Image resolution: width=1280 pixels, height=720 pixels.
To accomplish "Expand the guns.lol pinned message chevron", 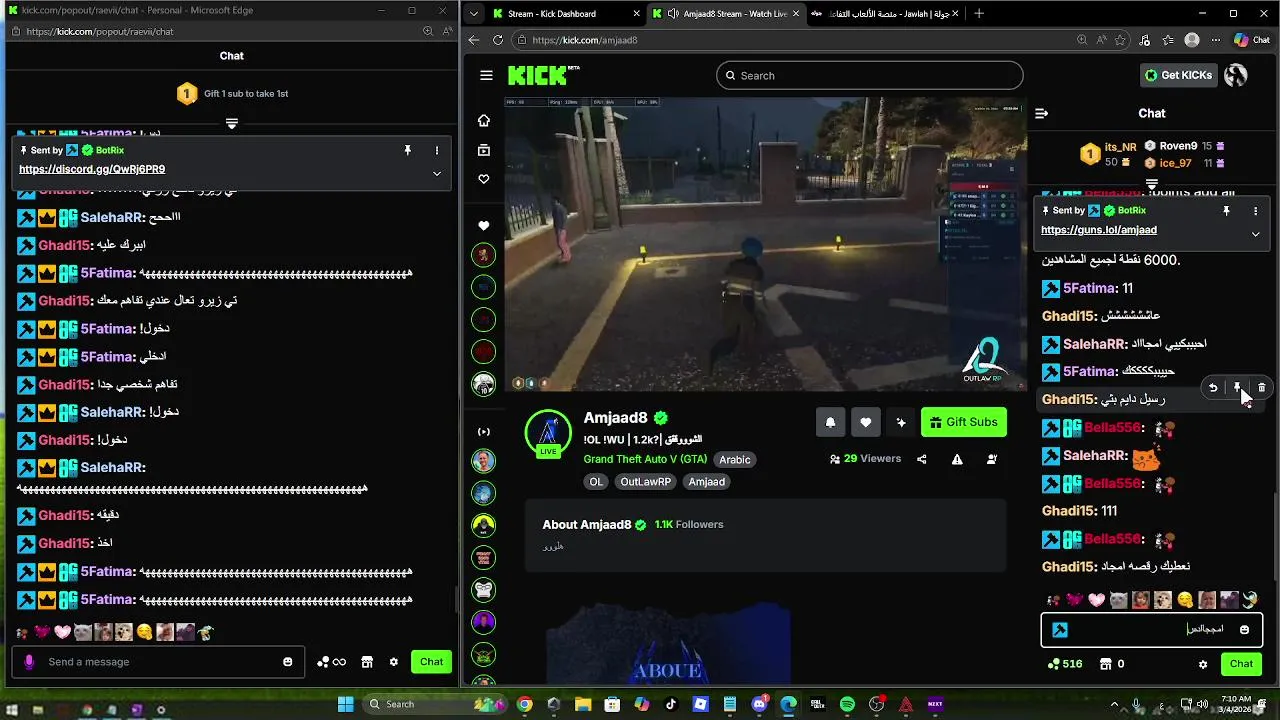I will pos(1255,234).
